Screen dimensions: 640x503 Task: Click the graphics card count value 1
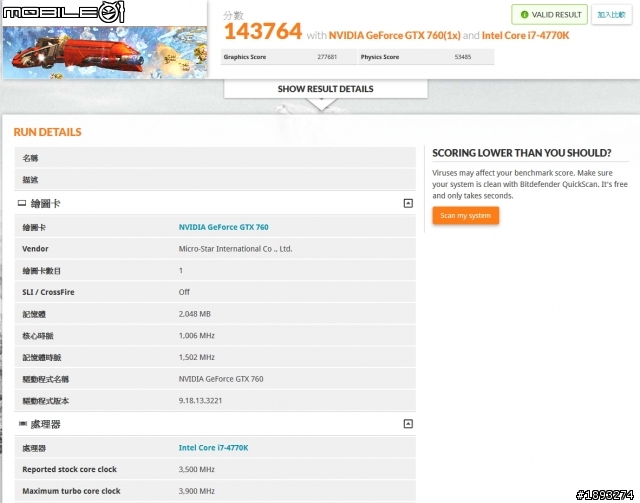click(181, 270)
